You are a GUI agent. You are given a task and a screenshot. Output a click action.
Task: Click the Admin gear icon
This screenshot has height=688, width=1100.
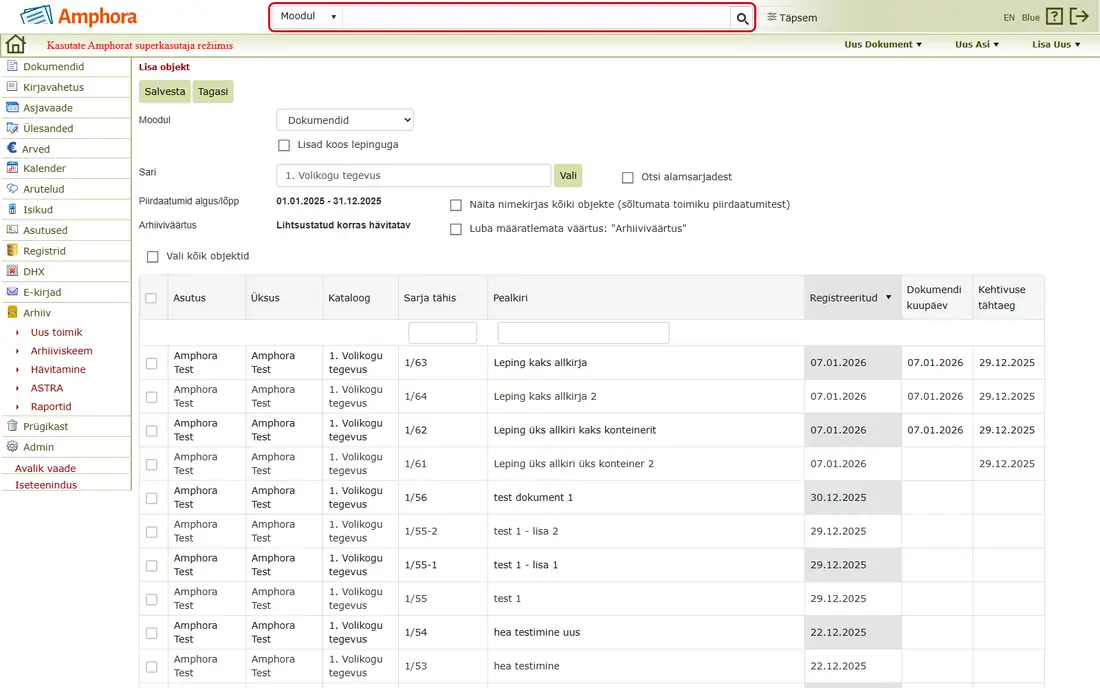coord(12,446)
